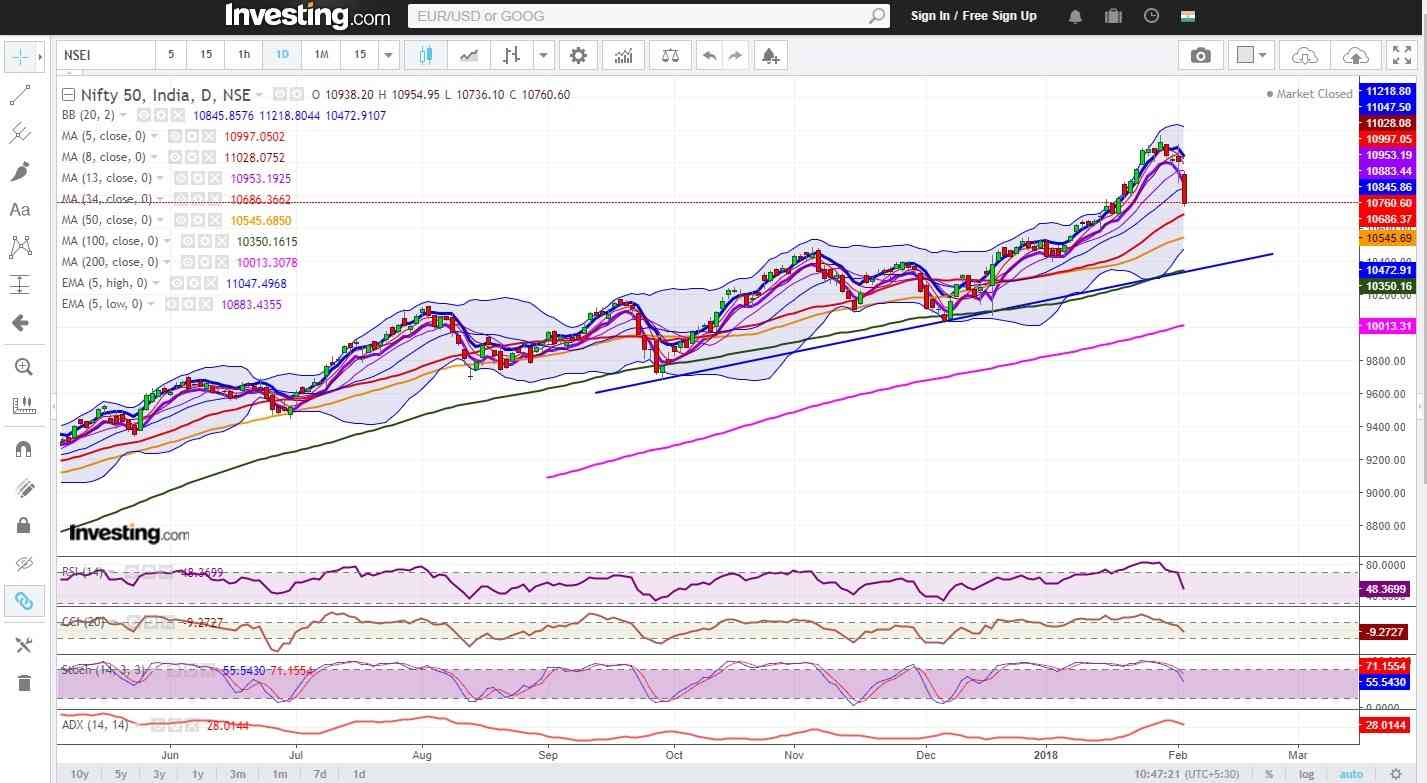Image resolution: width=1427 pixels, height=783 pixels.
Task: Click the undo arrow
Action: [709, 55]
